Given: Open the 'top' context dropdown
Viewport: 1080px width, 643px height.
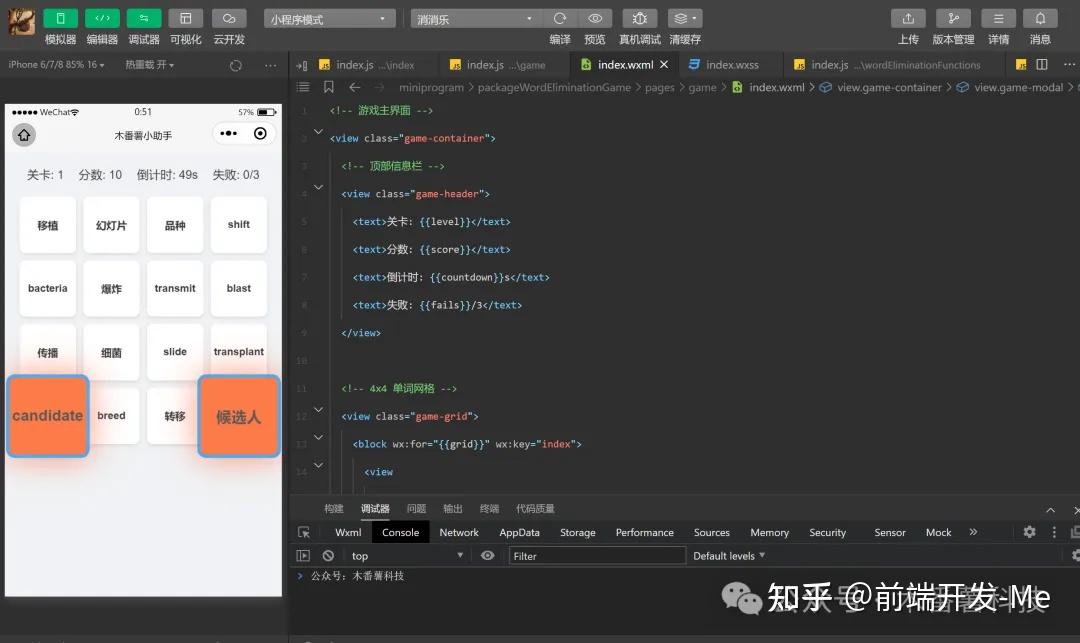Looking at the screenshot, I should 408,556.
